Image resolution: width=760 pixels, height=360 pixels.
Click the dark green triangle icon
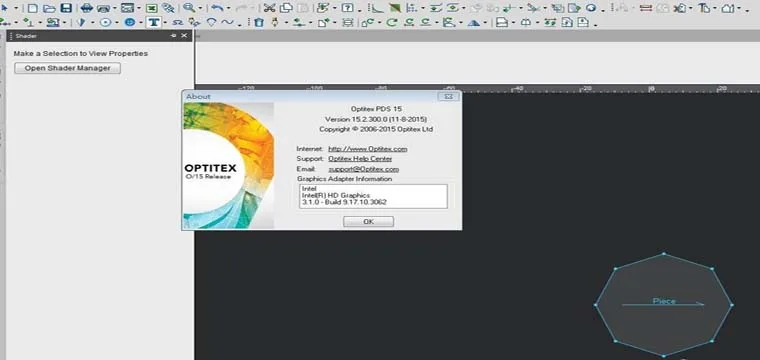click(x=395, y=8)
